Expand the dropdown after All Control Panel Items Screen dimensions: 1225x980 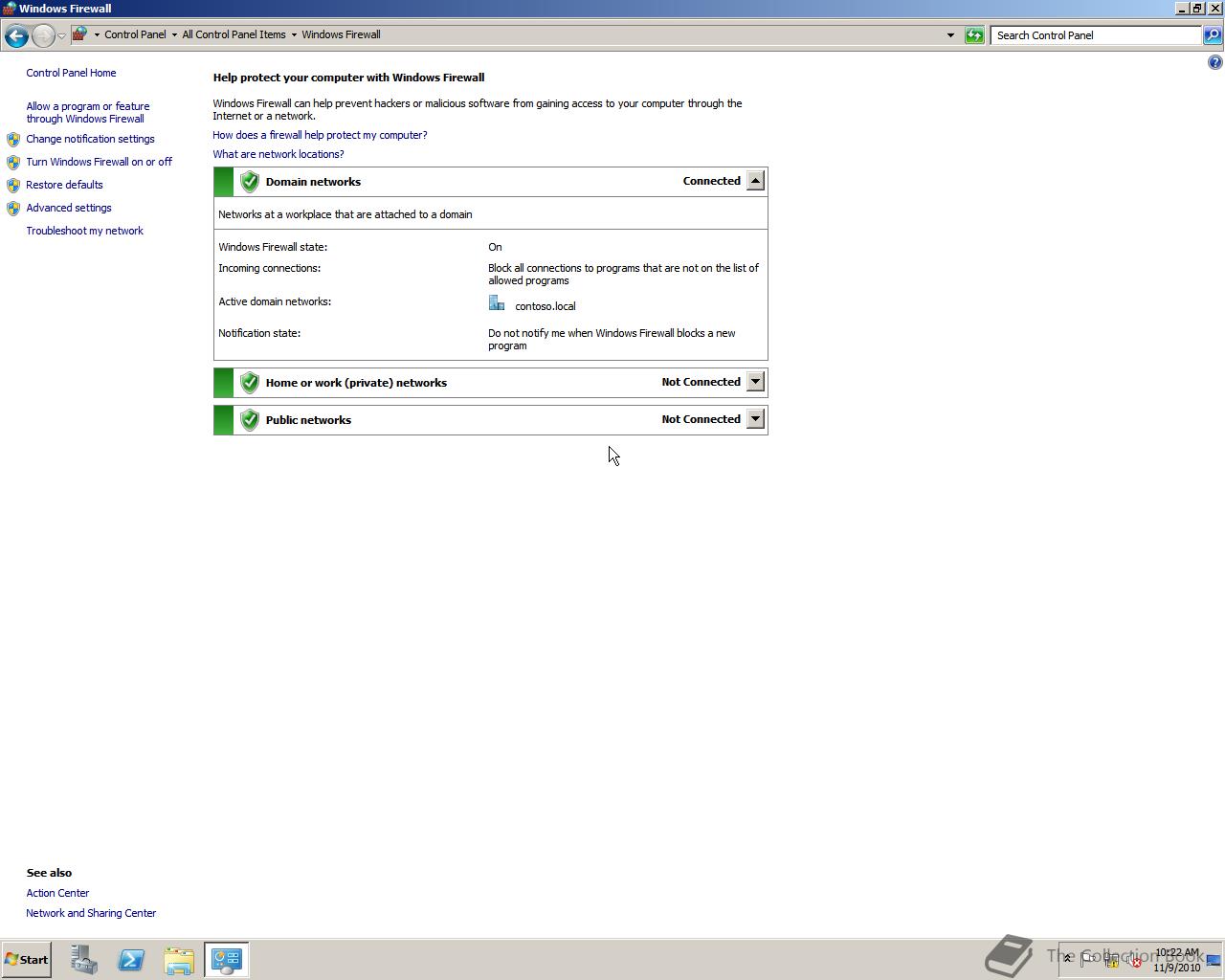coord(294,34)
